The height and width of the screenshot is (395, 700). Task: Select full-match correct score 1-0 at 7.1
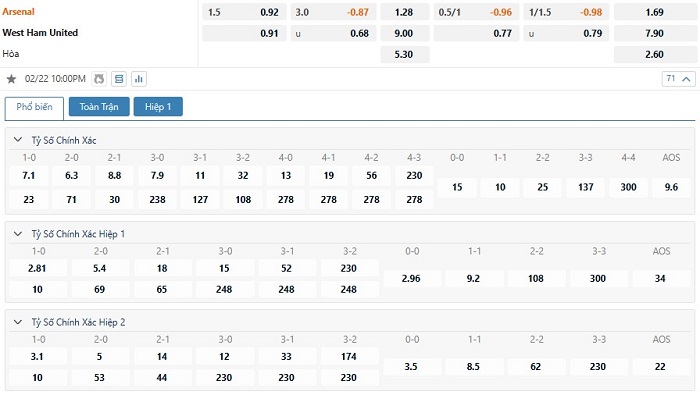[29, 175]
